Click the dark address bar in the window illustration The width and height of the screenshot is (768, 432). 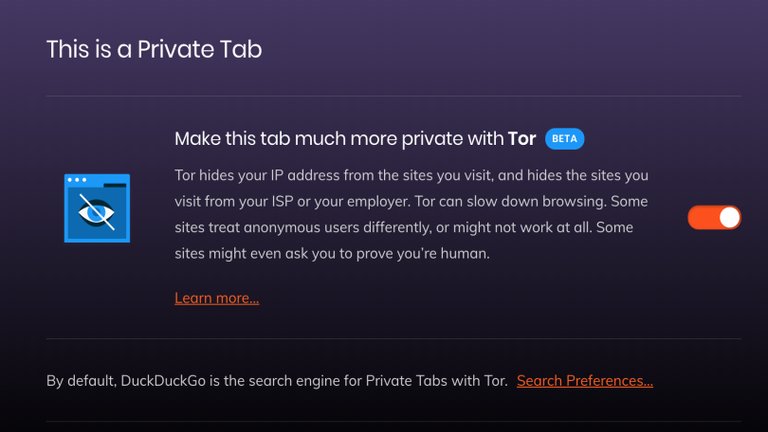pyautogui.click(x=115, y=185)
